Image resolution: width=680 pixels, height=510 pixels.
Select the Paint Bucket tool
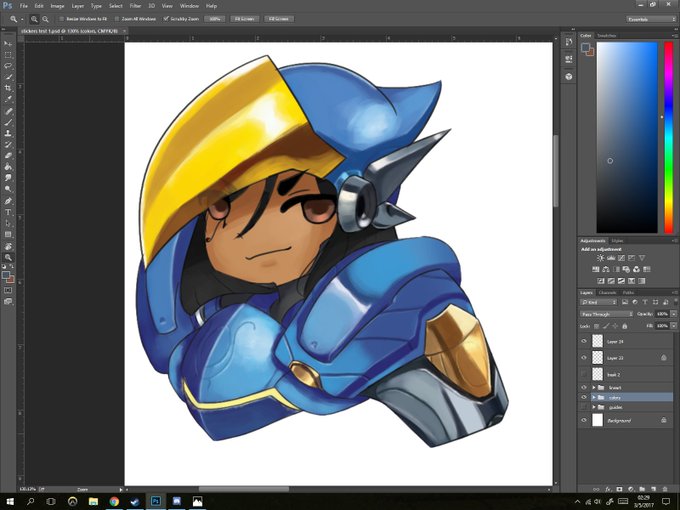coord(8,167)
